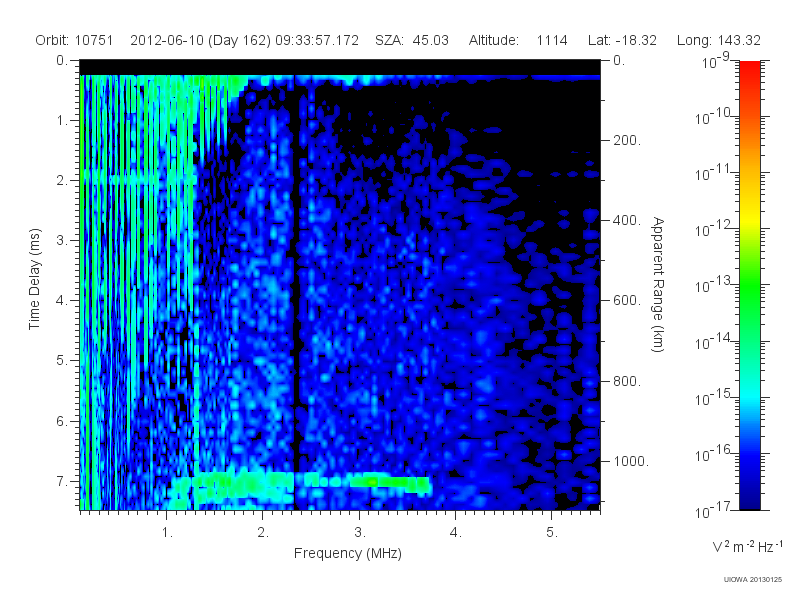Viewport: 800px width, 600px height.
Task: Click the red top of the color bar
Action: 749,69
